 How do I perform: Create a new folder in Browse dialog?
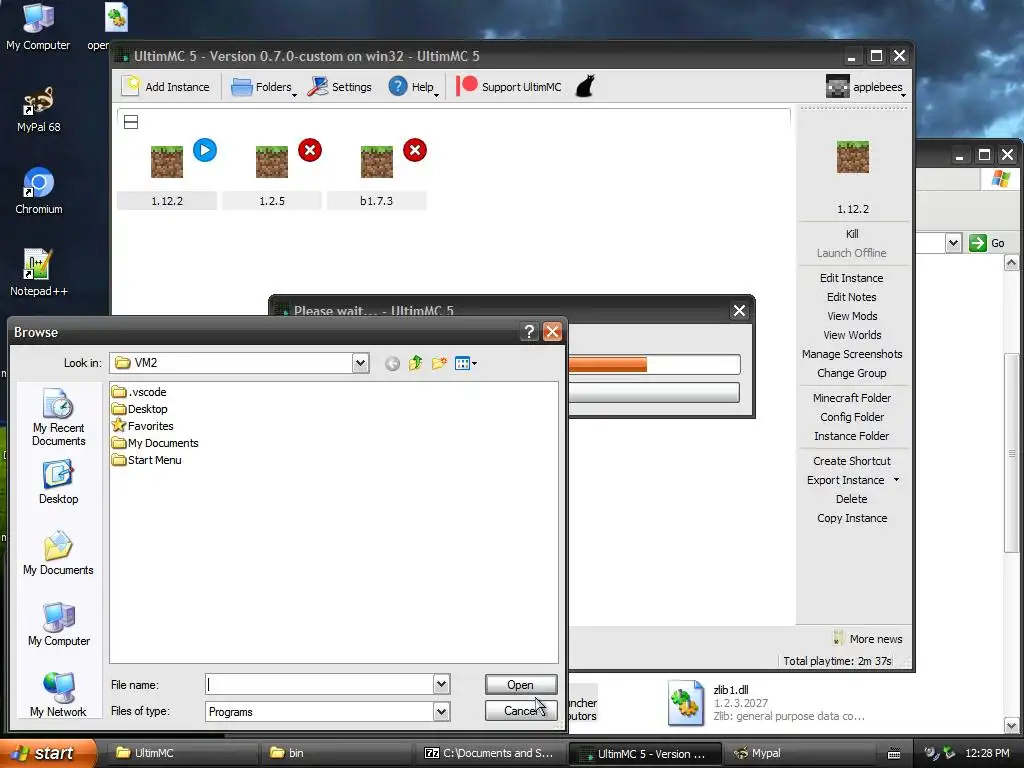pos(439,363)
